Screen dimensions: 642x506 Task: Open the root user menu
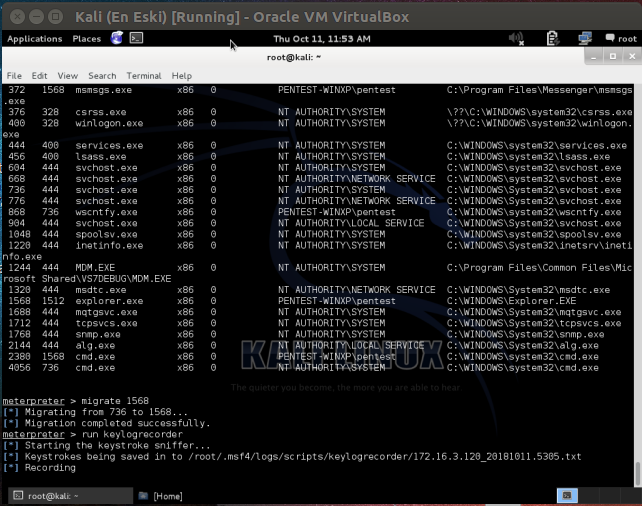[x=621, y=38]
